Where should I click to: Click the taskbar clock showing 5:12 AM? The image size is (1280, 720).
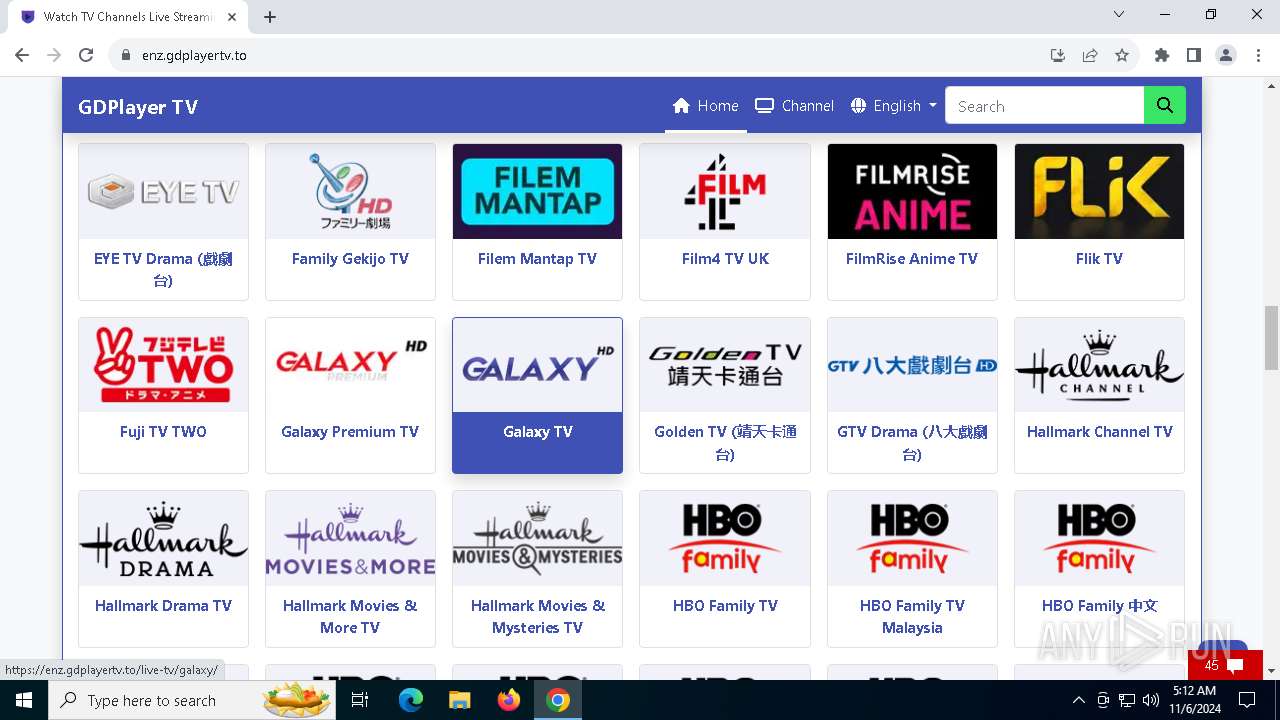tap(1194, 700)
